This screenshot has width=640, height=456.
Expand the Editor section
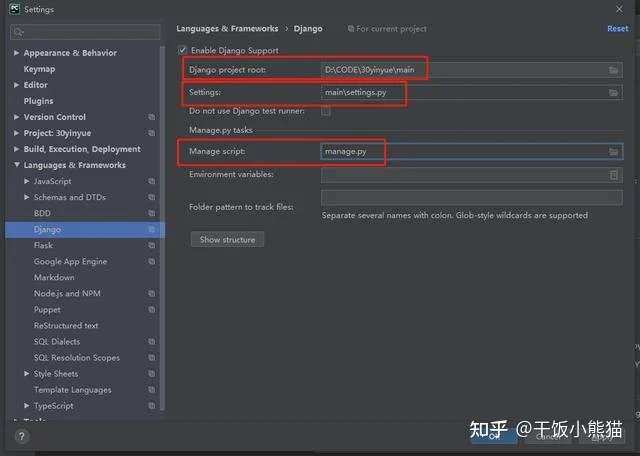[16, 85]
